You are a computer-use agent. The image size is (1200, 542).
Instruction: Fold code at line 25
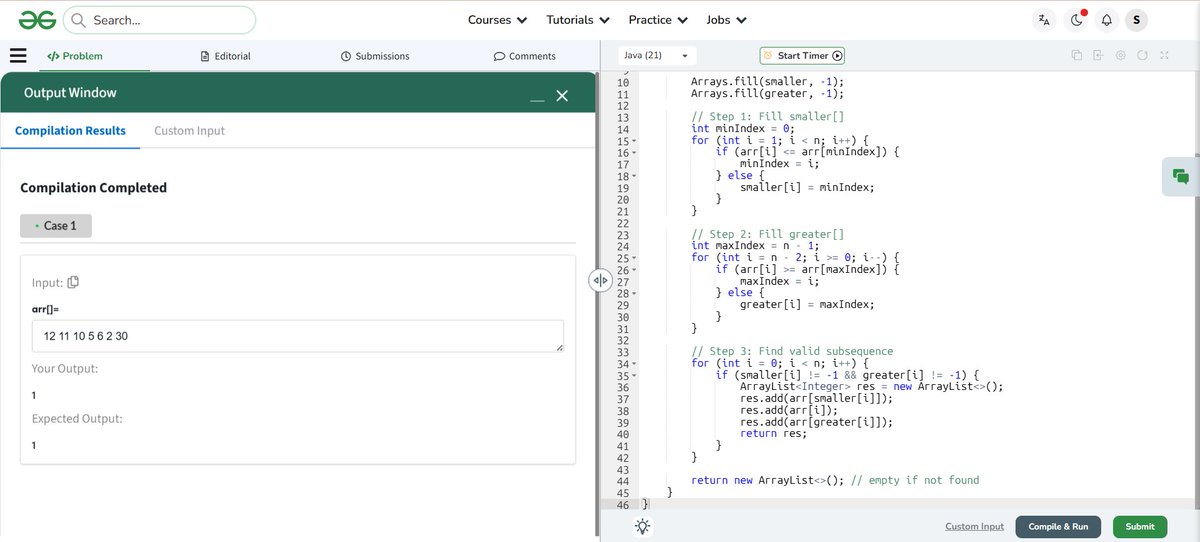click(634, 259)
